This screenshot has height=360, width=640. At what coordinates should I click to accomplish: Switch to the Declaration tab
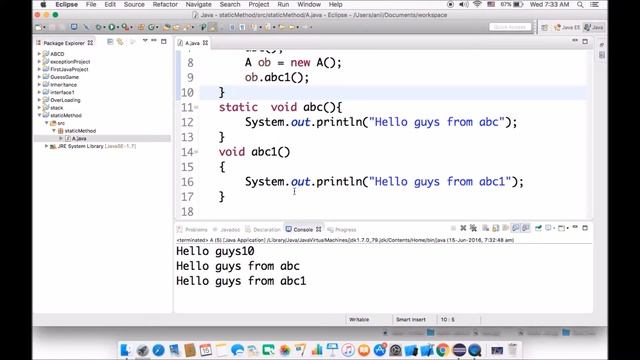263,229
